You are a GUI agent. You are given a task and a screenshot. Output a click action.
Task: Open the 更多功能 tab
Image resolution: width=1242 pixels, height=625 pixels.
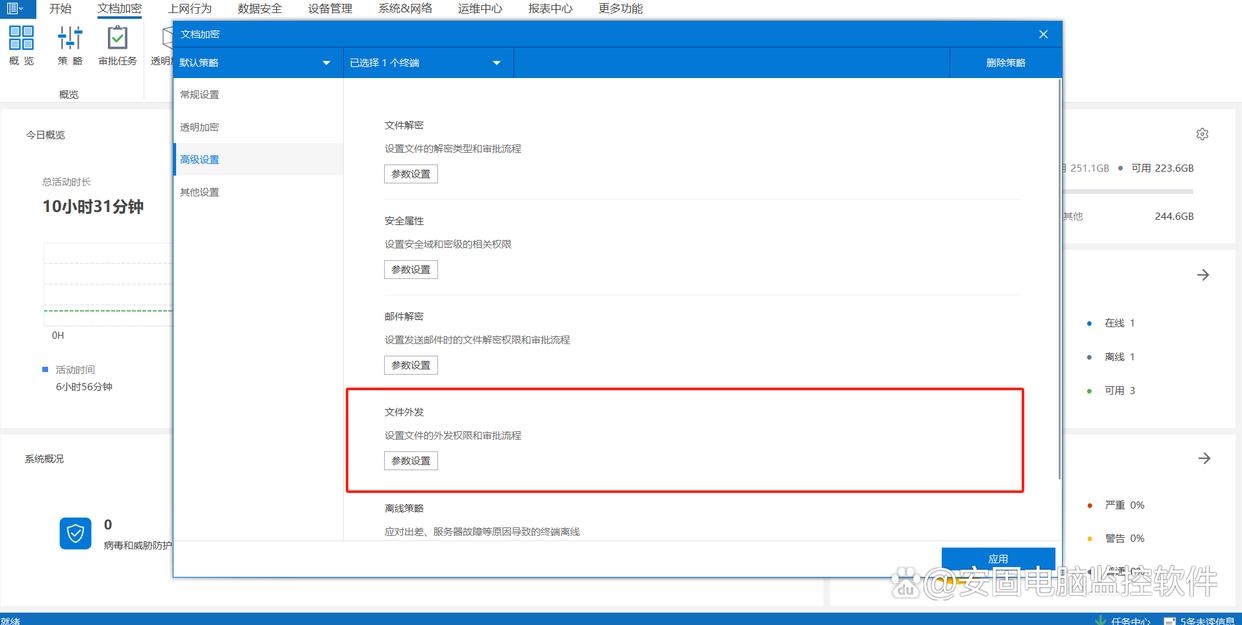(620, 8)
